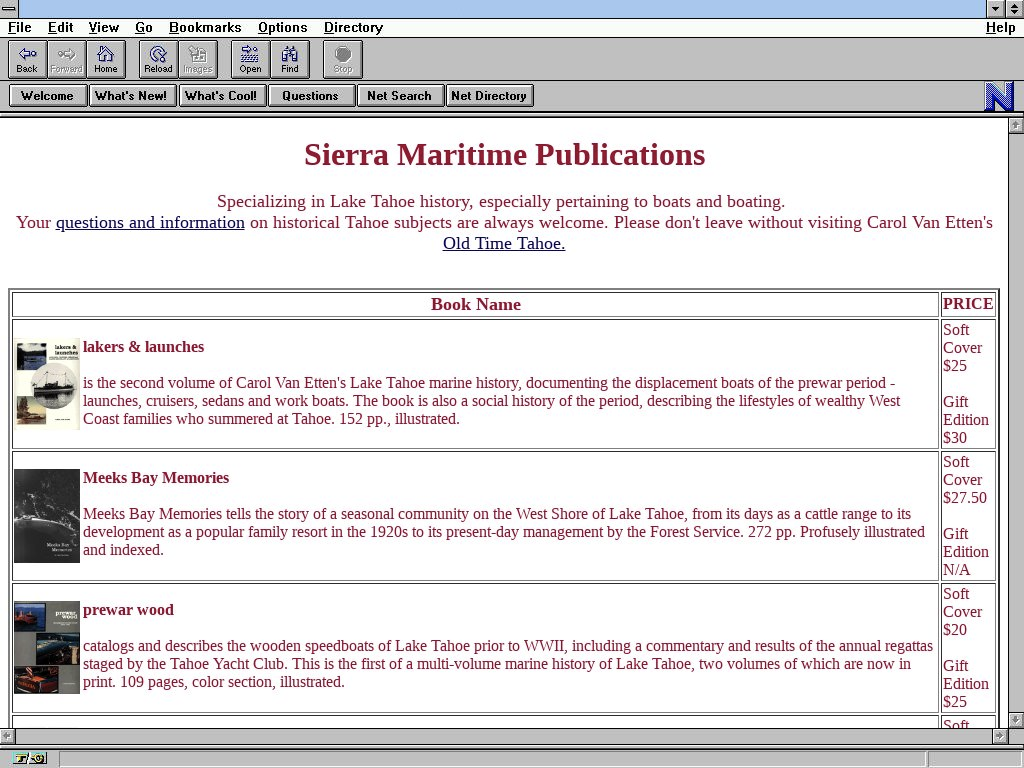Follow the questions and information link
The height and width of the screenshot is (768, 1024).
click(x=150, y=222)
